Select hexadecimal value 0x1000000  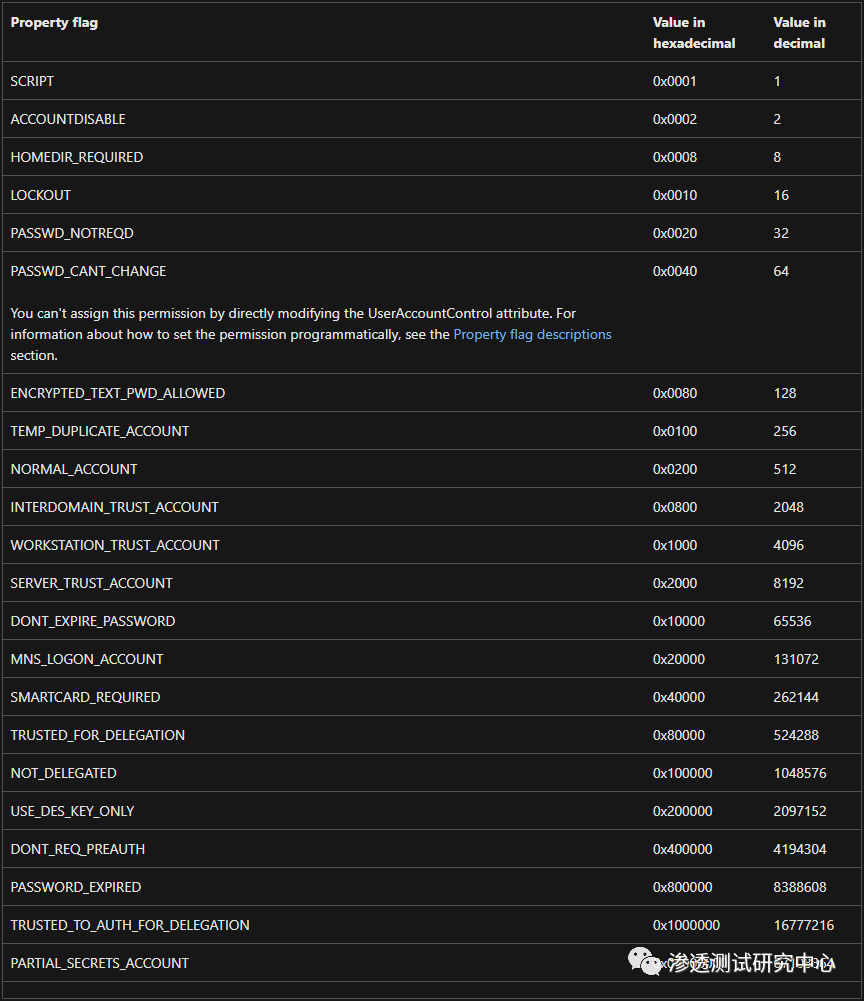pos(686,925)
